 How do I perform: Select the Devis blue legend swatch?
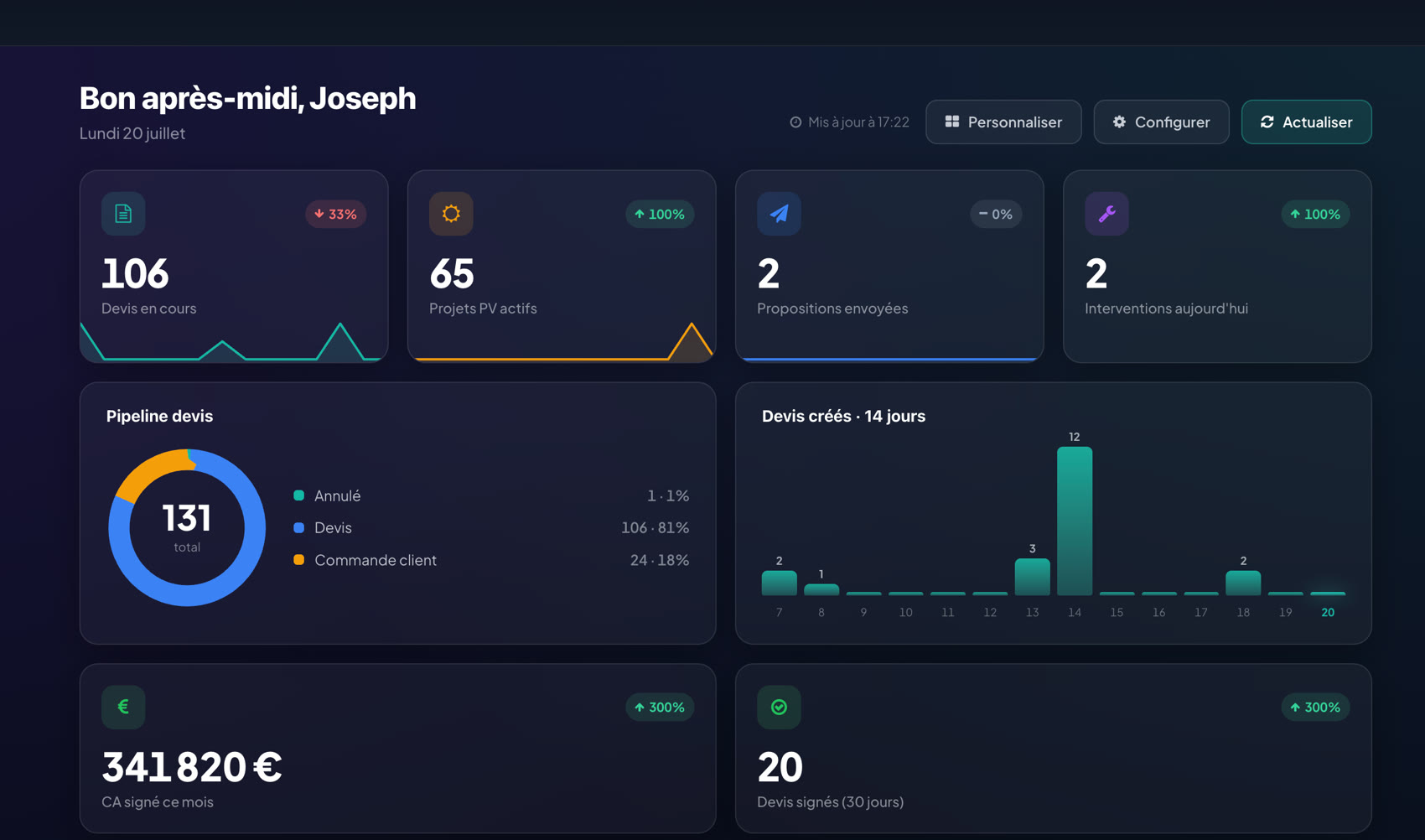298,527
